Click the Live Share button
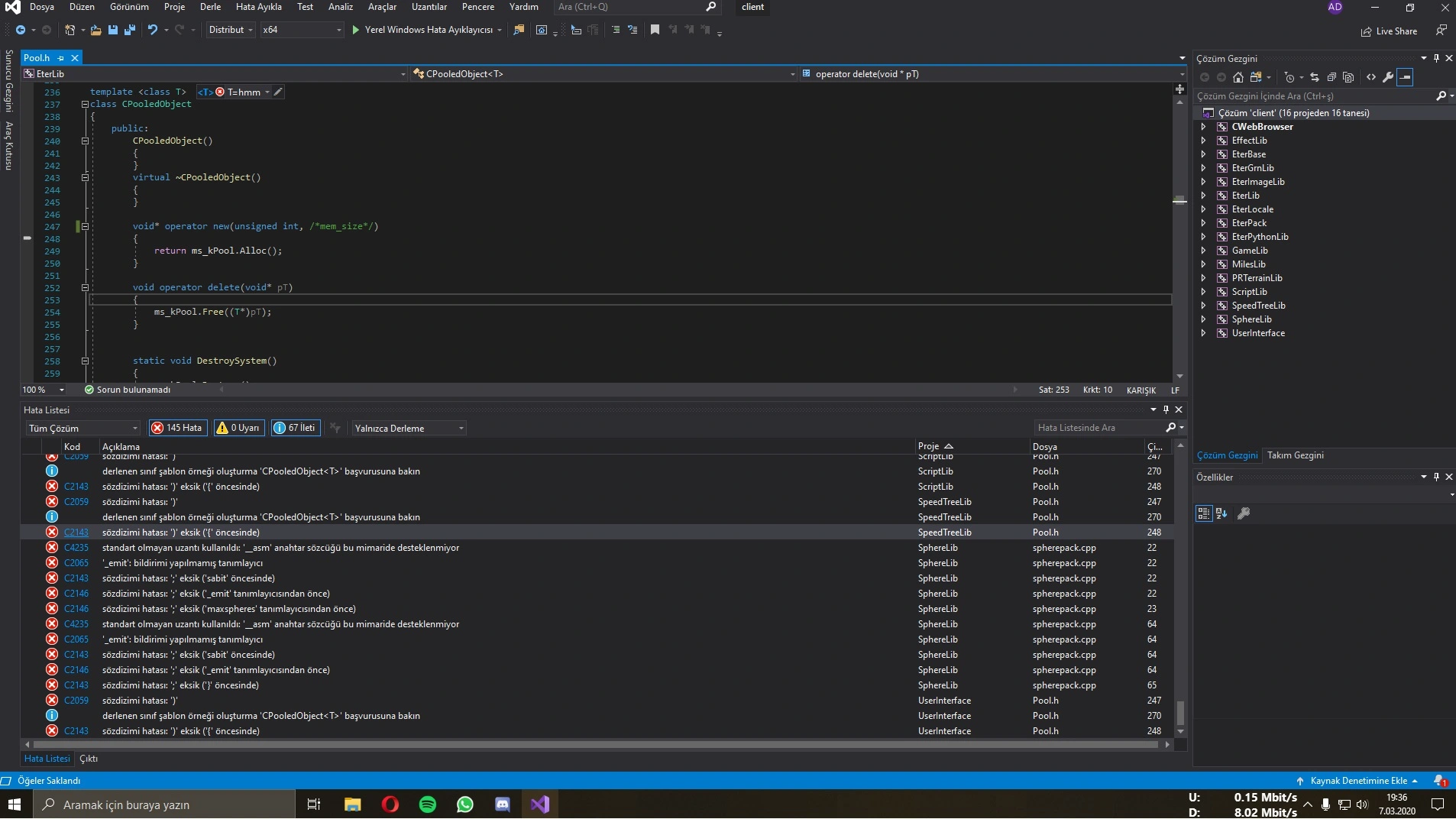Viewport: 1456px width, 819px height. [1389, 31]
